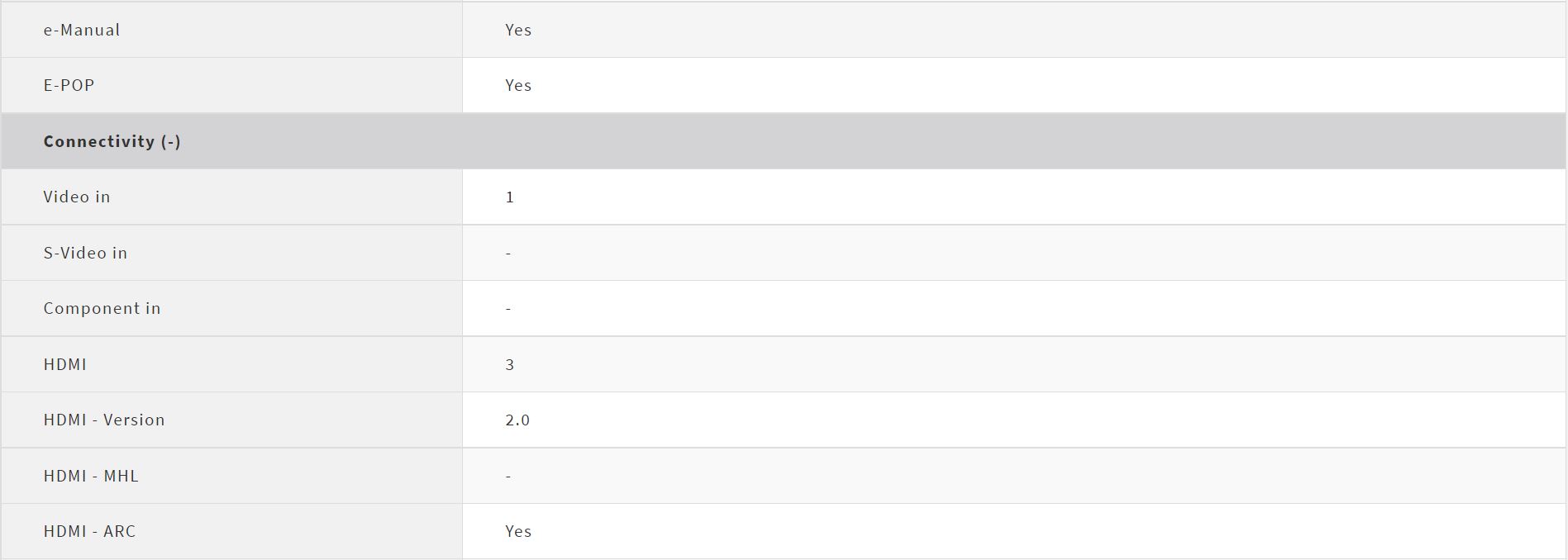The height and width of the screenshot is (560, 1568).
Task: Collapse the Connectivity section using the (-) marker
Action: click(x=171, y=141)
